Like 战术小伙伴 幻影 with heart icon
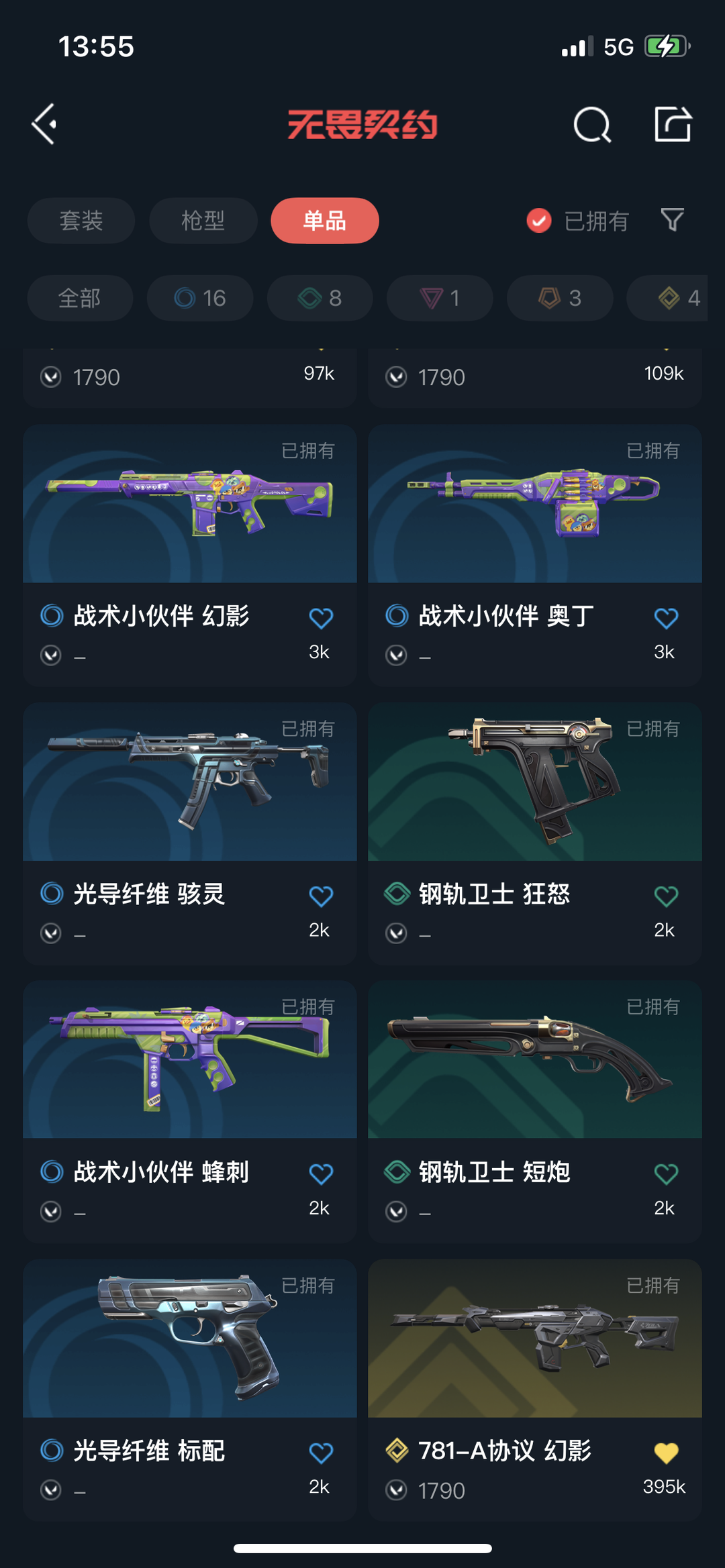Screen dimensions: 725x1568 pyautogui.click(x=321, y=617)
